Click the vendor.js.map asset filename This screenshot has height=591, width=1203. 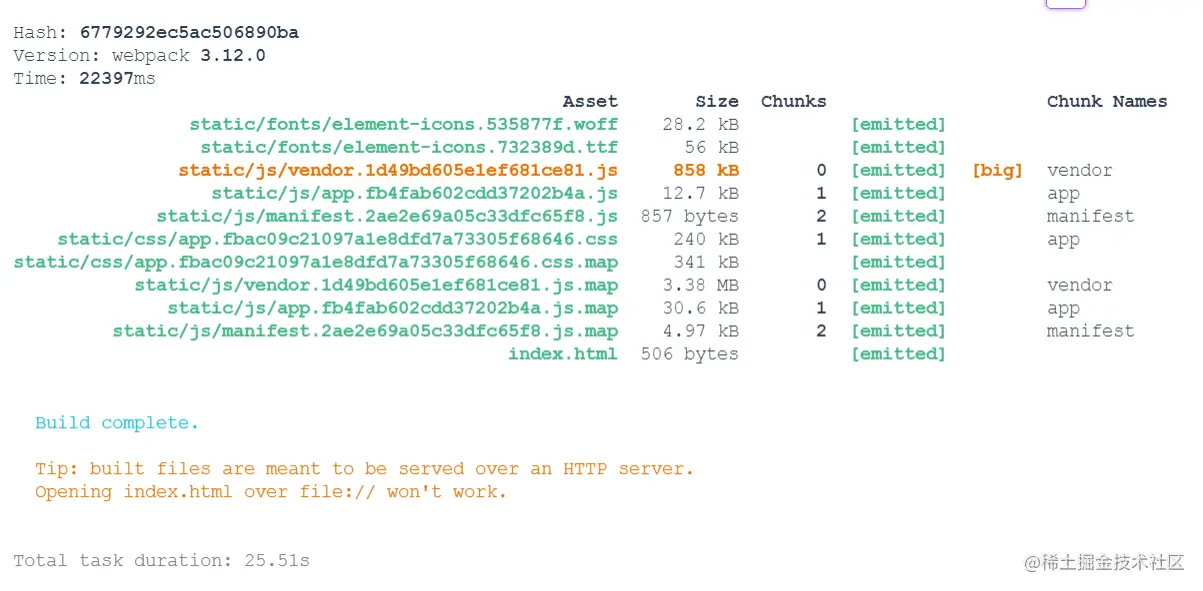coord(376,285)
